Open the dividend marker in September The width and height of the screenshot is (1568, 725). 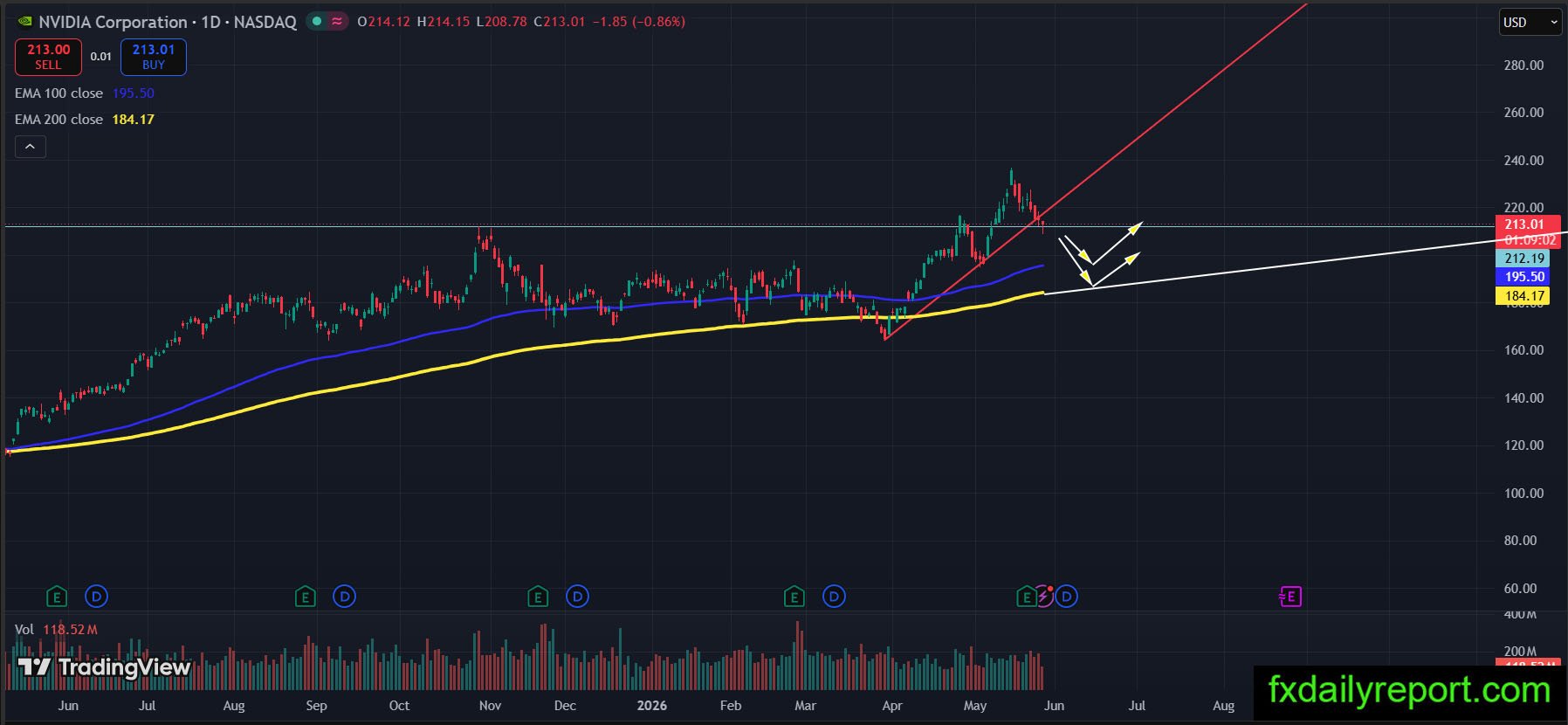[x=345, y=597]
